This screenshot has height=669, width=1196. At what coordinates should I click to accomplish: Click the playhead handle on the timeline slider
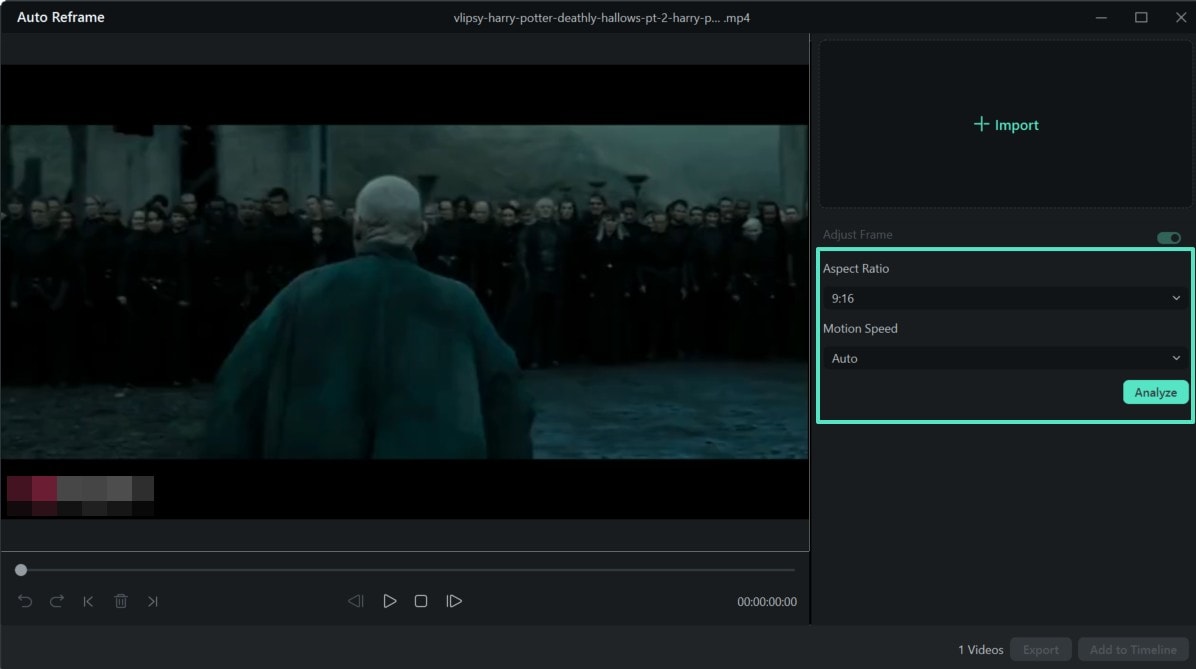(x=21, y=570)
